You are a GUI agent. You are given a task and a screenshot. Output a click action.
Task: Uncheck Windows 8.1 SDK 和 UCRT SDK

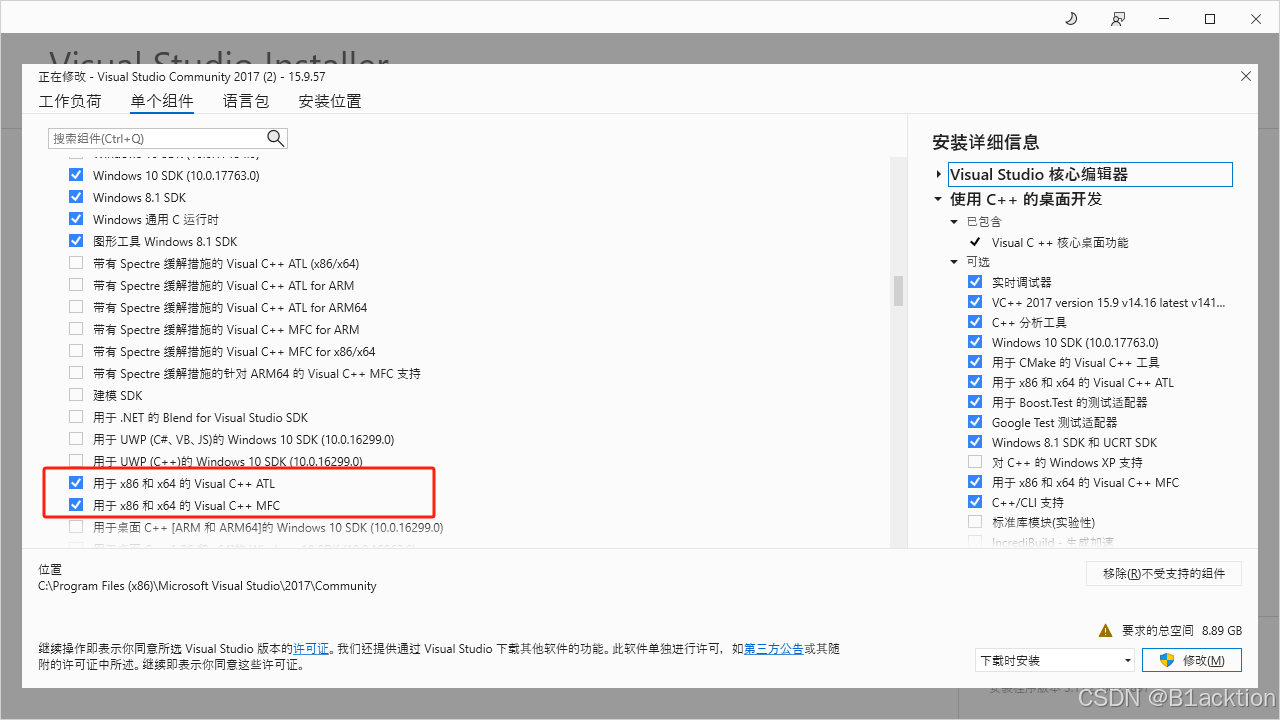click(x=975, y=442)
